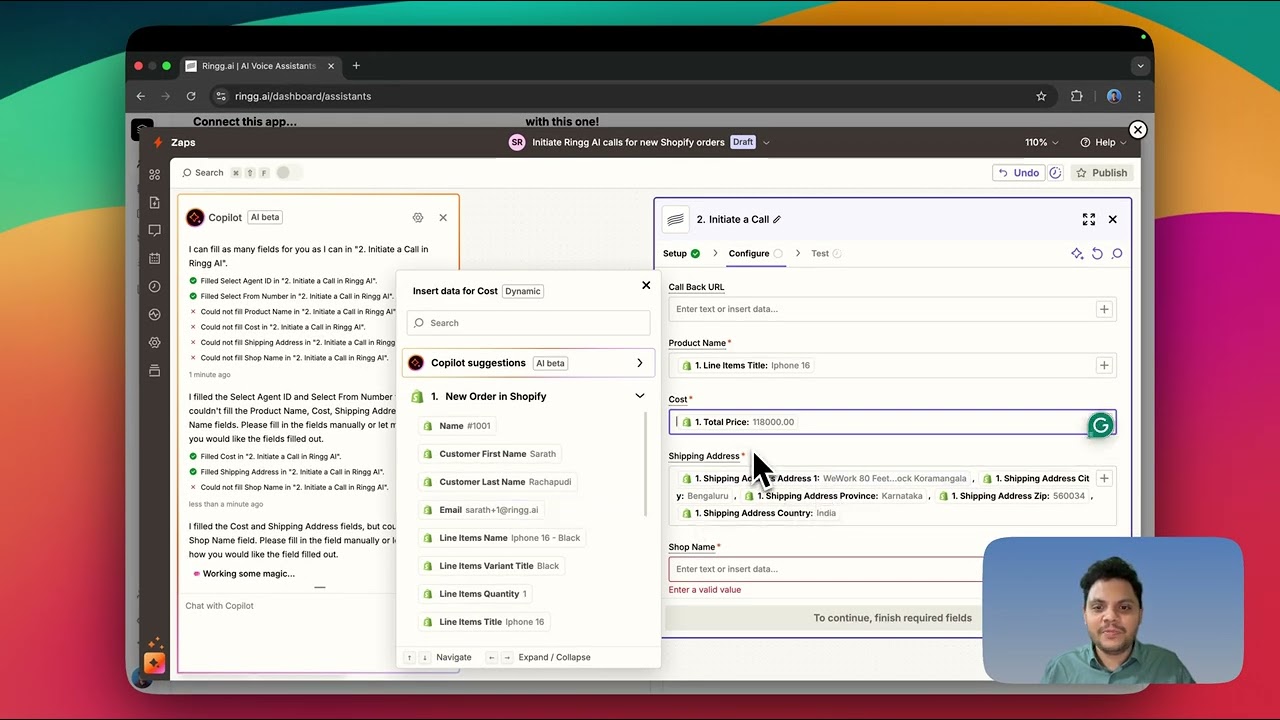This screenshot has width=1280, height=720.
Task: Click the refresh fields icon in step toolbar
Action: [x=1097, y=254]
